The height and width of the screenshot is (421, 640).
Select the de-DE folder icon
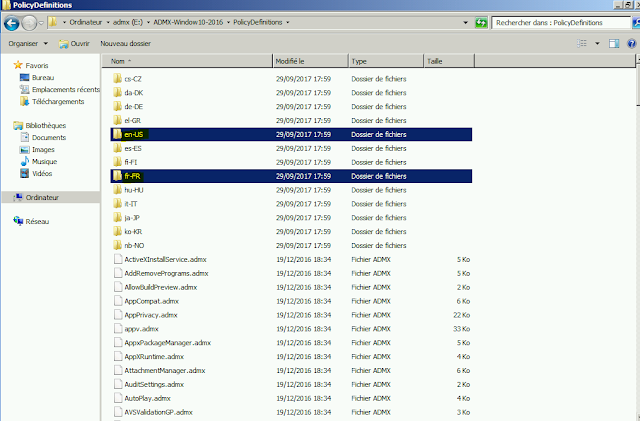118,106
